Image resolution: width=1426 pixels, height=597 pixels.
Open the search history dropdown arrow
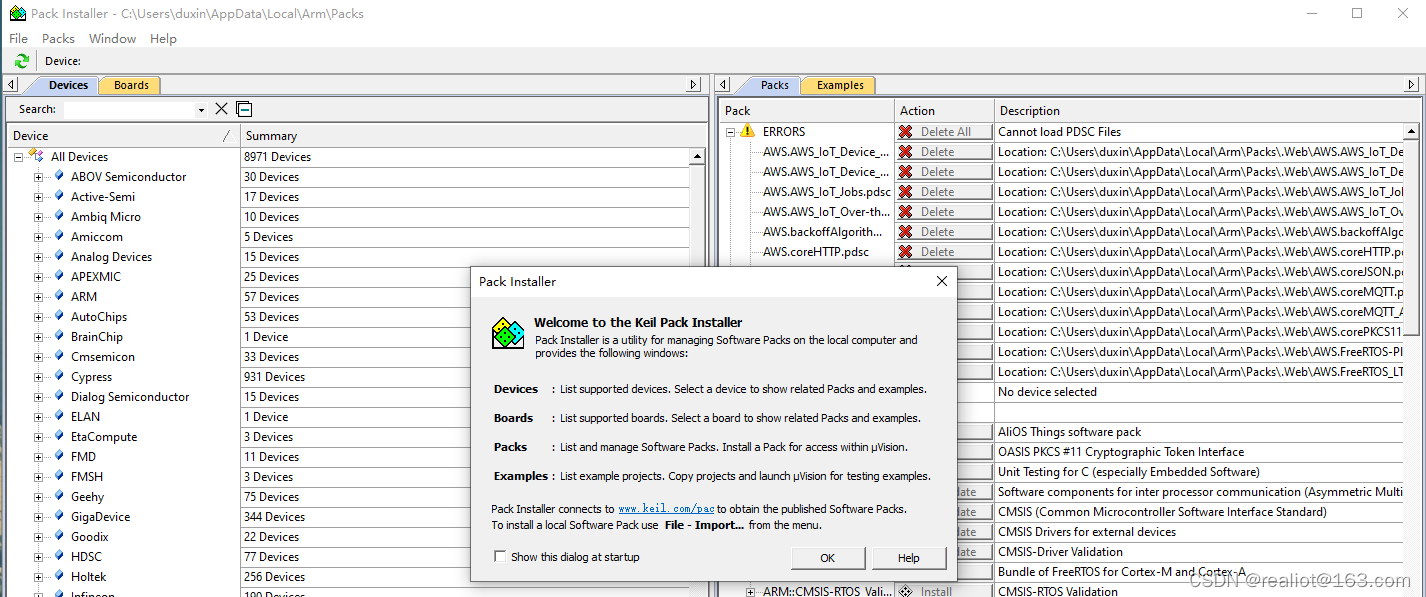tap(201, 110)
